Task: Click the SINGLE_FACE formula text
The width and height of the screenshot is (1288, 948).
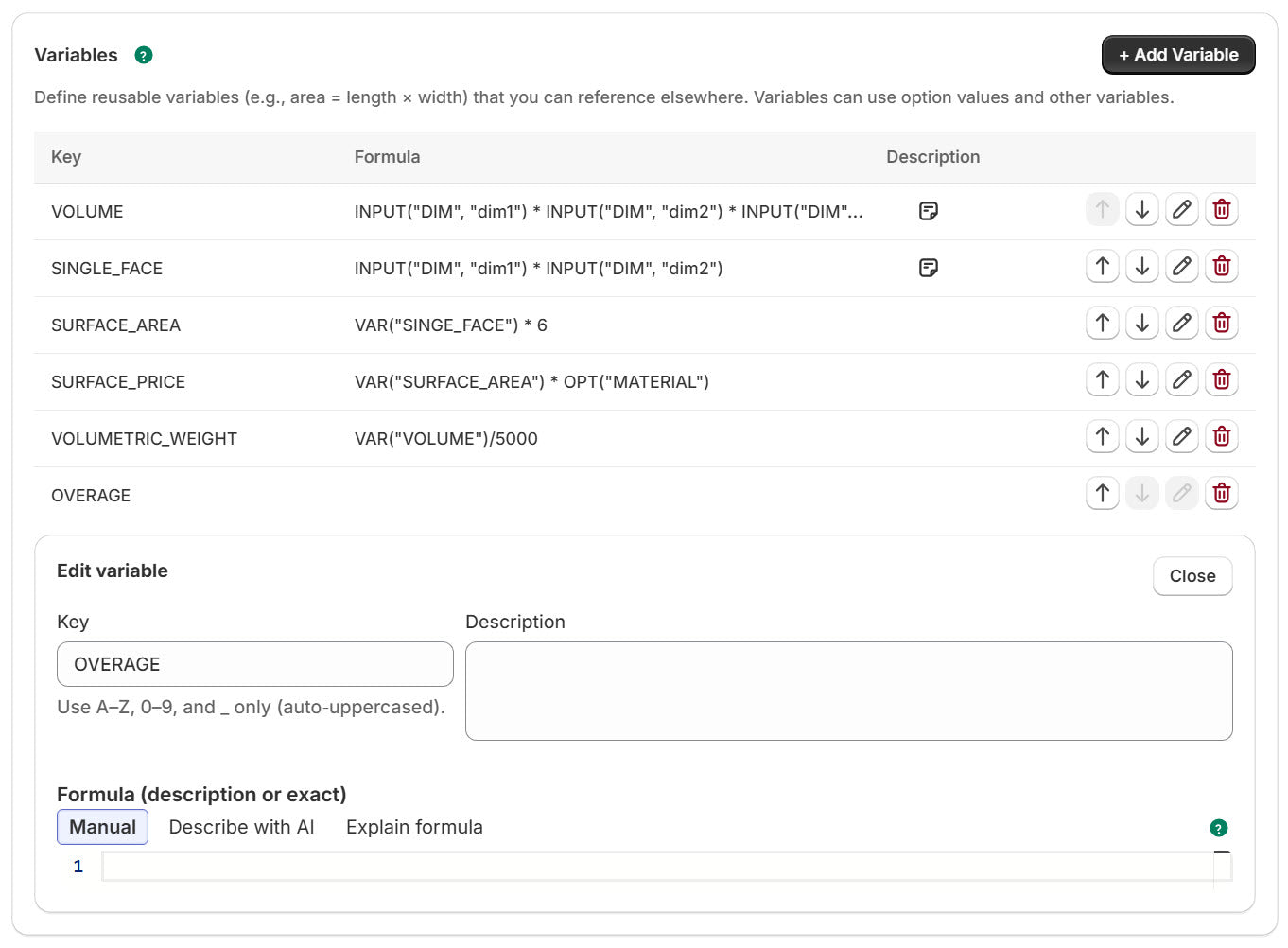Action: [539, 269]
